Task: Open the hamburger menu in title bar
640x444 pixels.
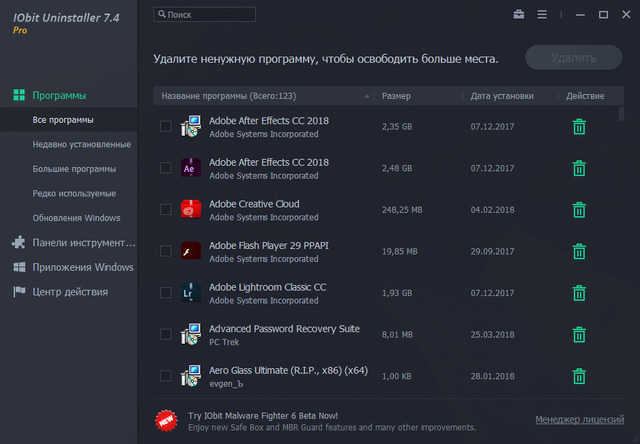Action: pyautogui.click(x=542, y=15)
